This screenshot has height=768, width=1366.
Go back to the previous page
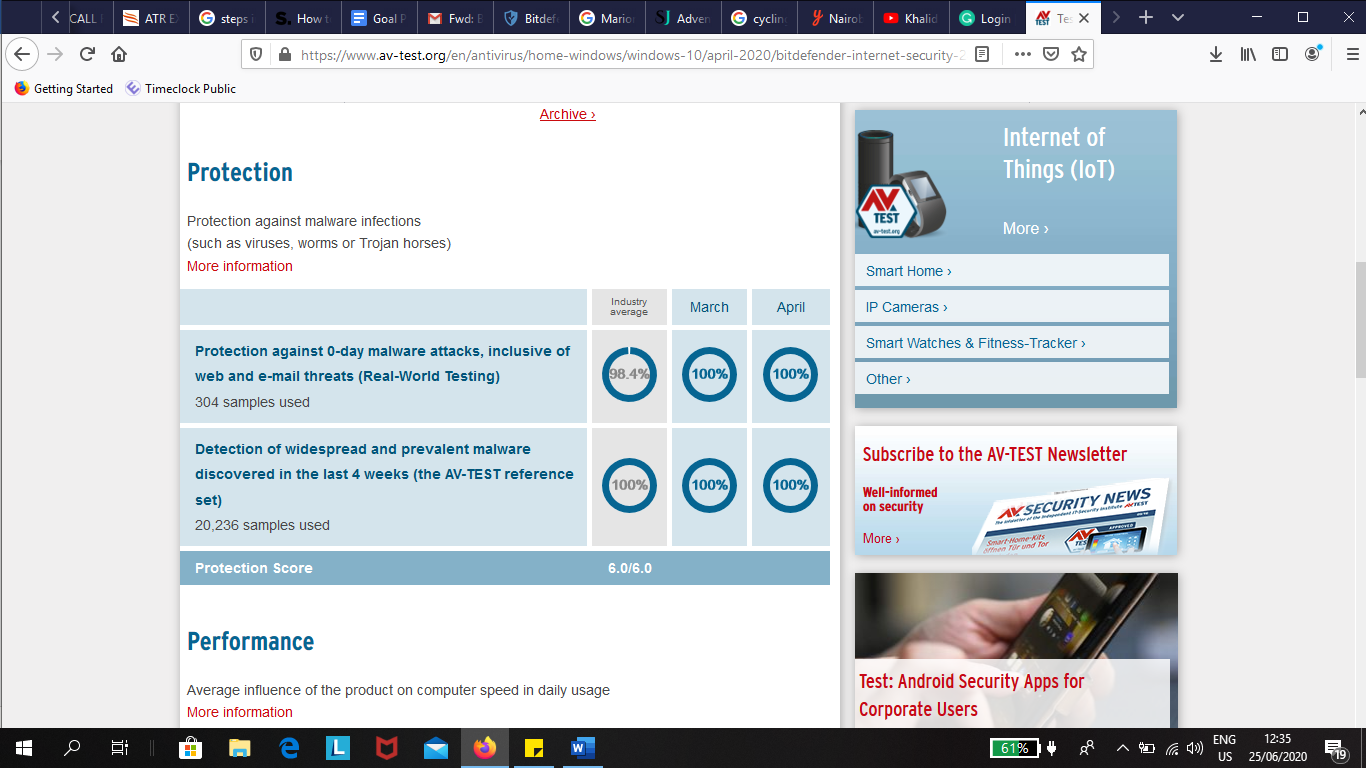point(23,54)
